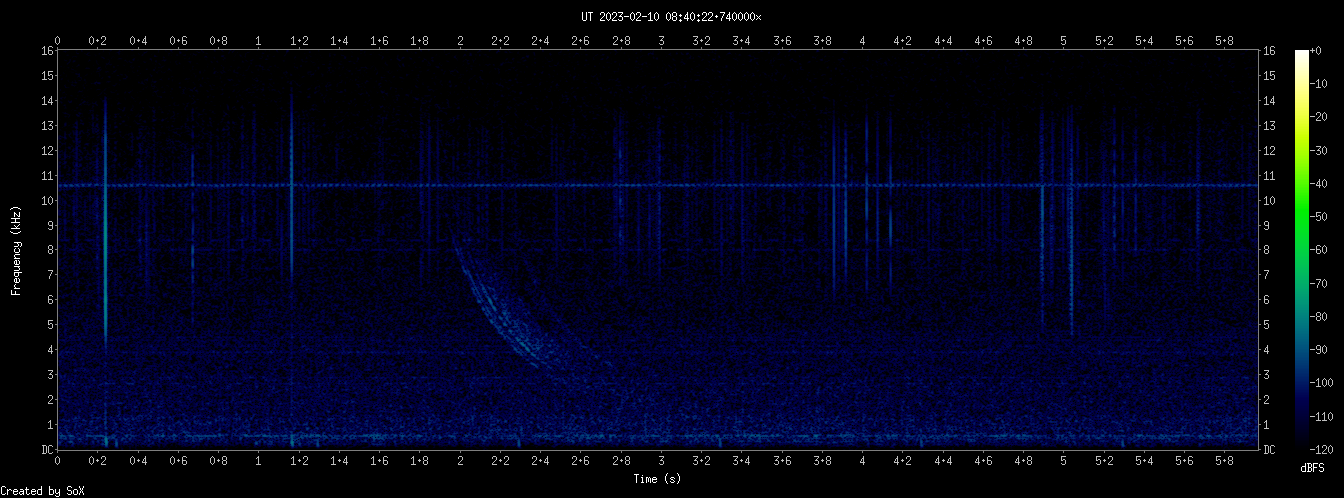This screenshot has height=498, width=1344.
Task: Click the 1 second tick on the top time axis
Action: 259,40
